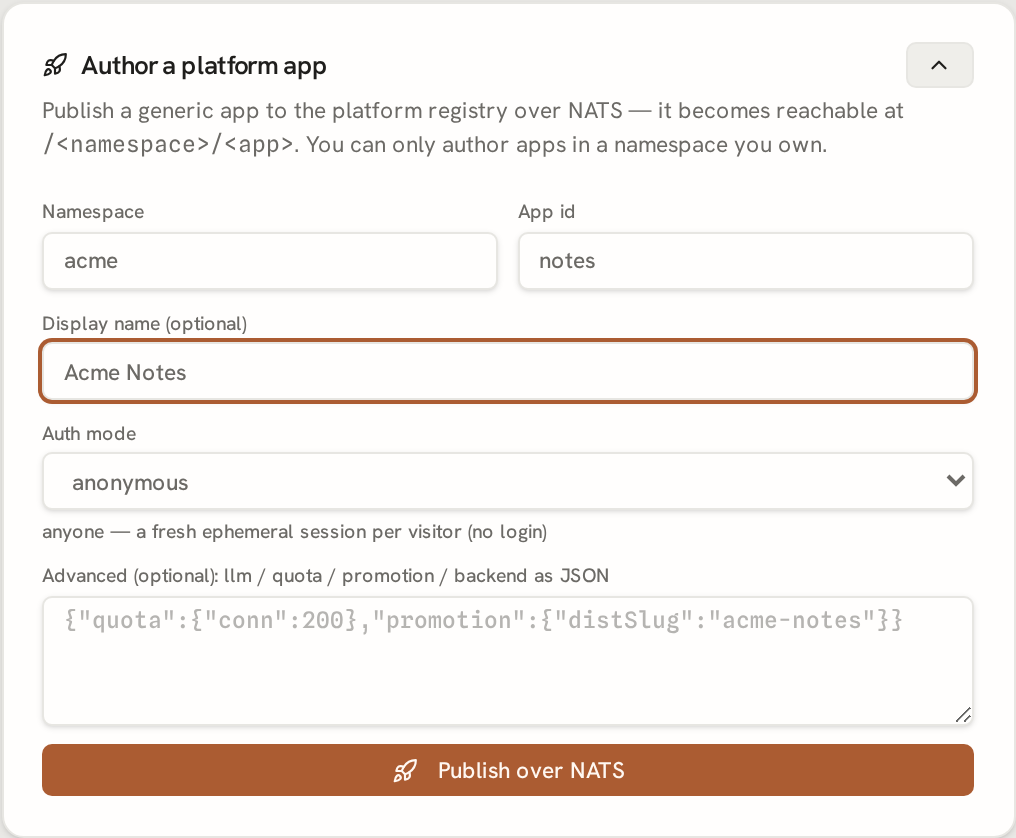Click the Advanced JSON textarea
The height and width of the screenshot is (838, 1016).
point(508,660)
